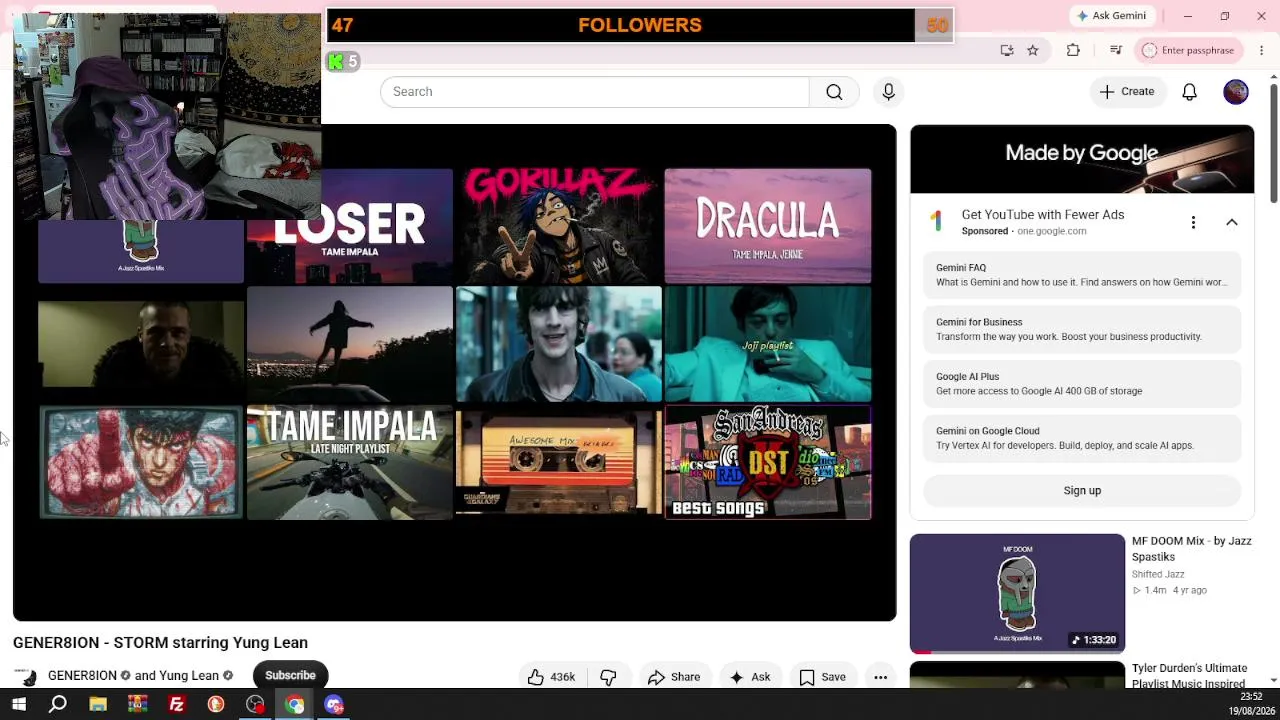The width and height of the screenshot is (1280, 720).
Task: Share the video
Action: 673,677
